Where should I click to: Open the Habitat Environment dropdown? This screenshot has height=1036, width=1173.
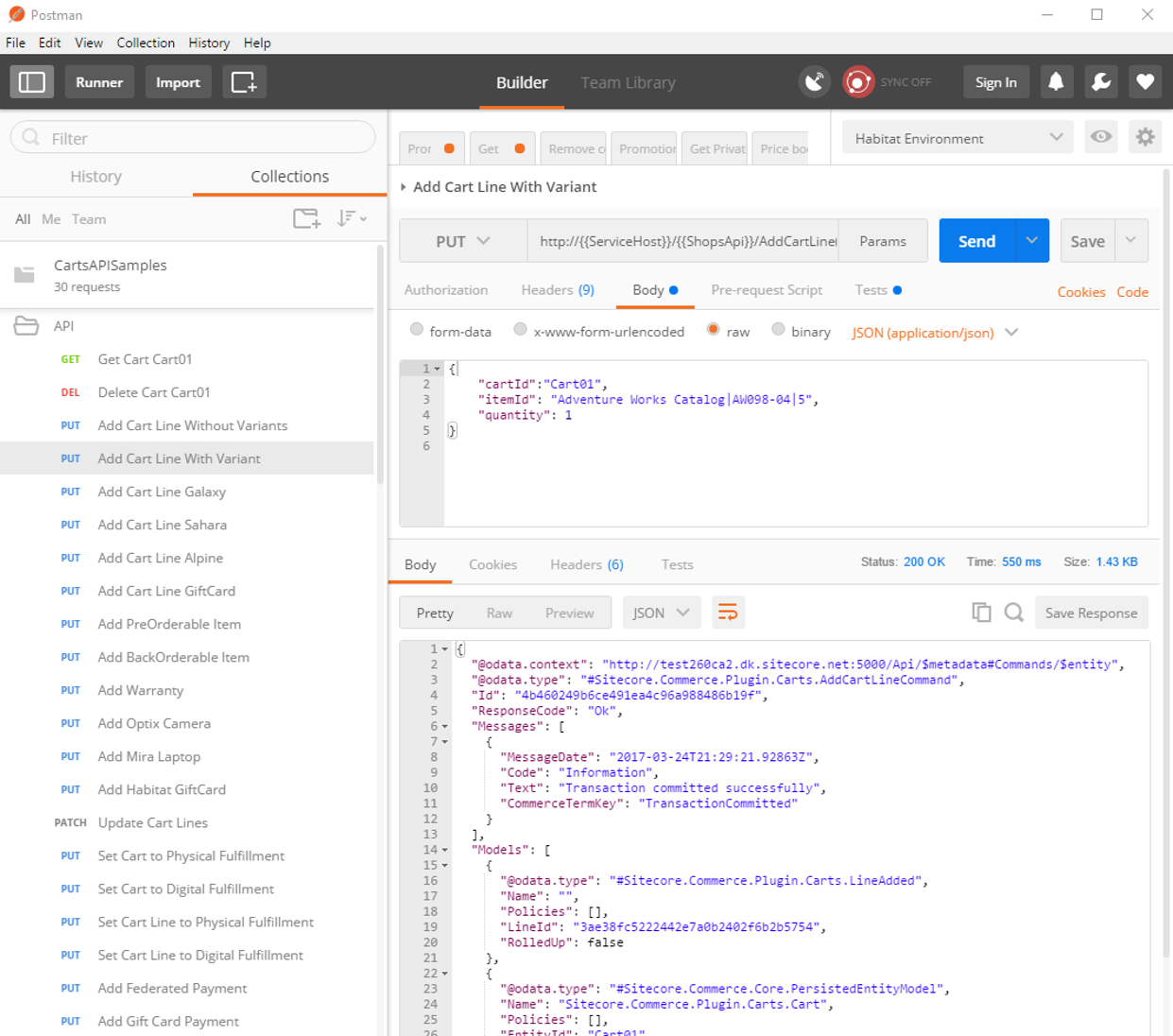click(x=957, y=137)
